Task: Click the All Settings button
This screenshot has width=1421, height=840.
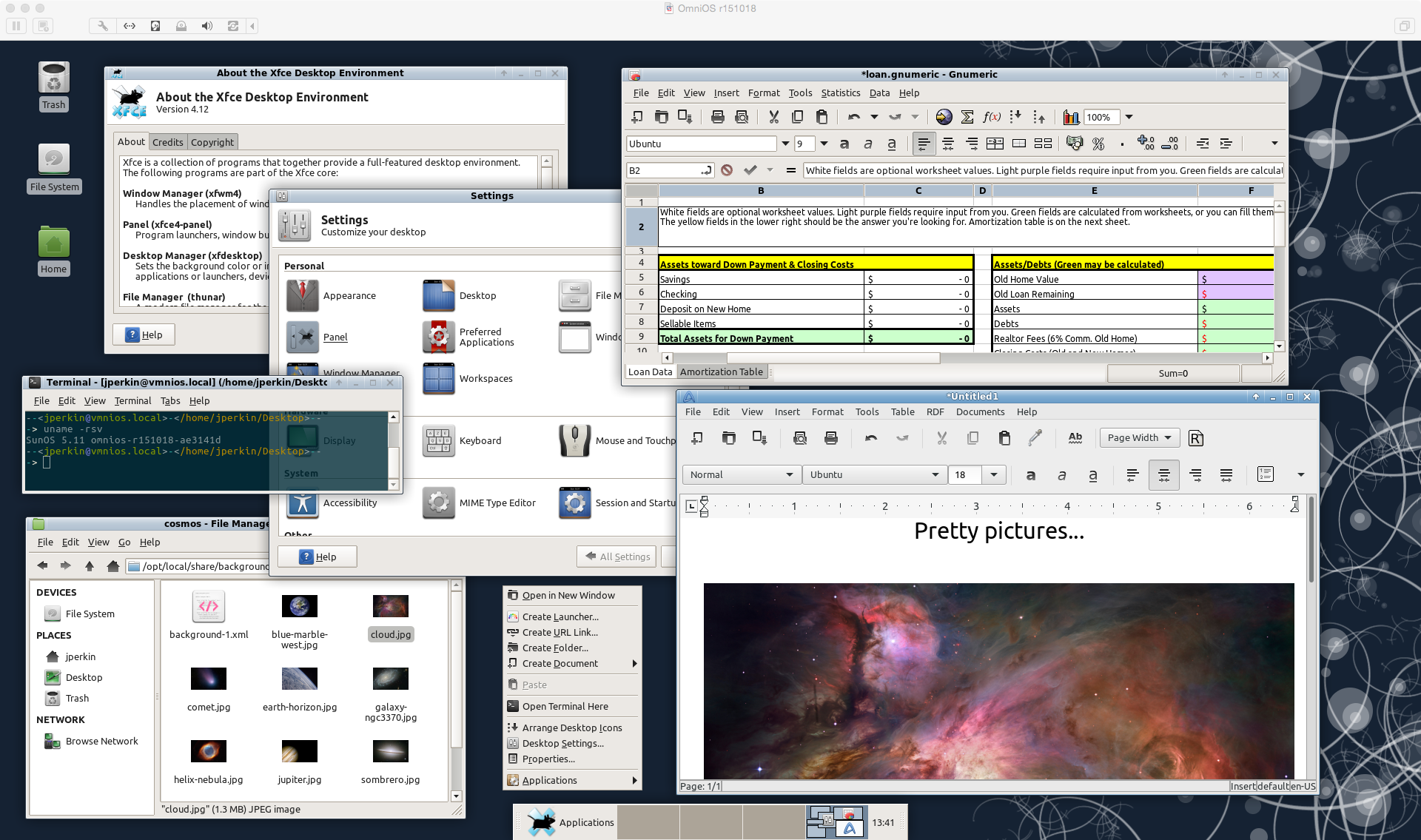Action: [617, 557]
